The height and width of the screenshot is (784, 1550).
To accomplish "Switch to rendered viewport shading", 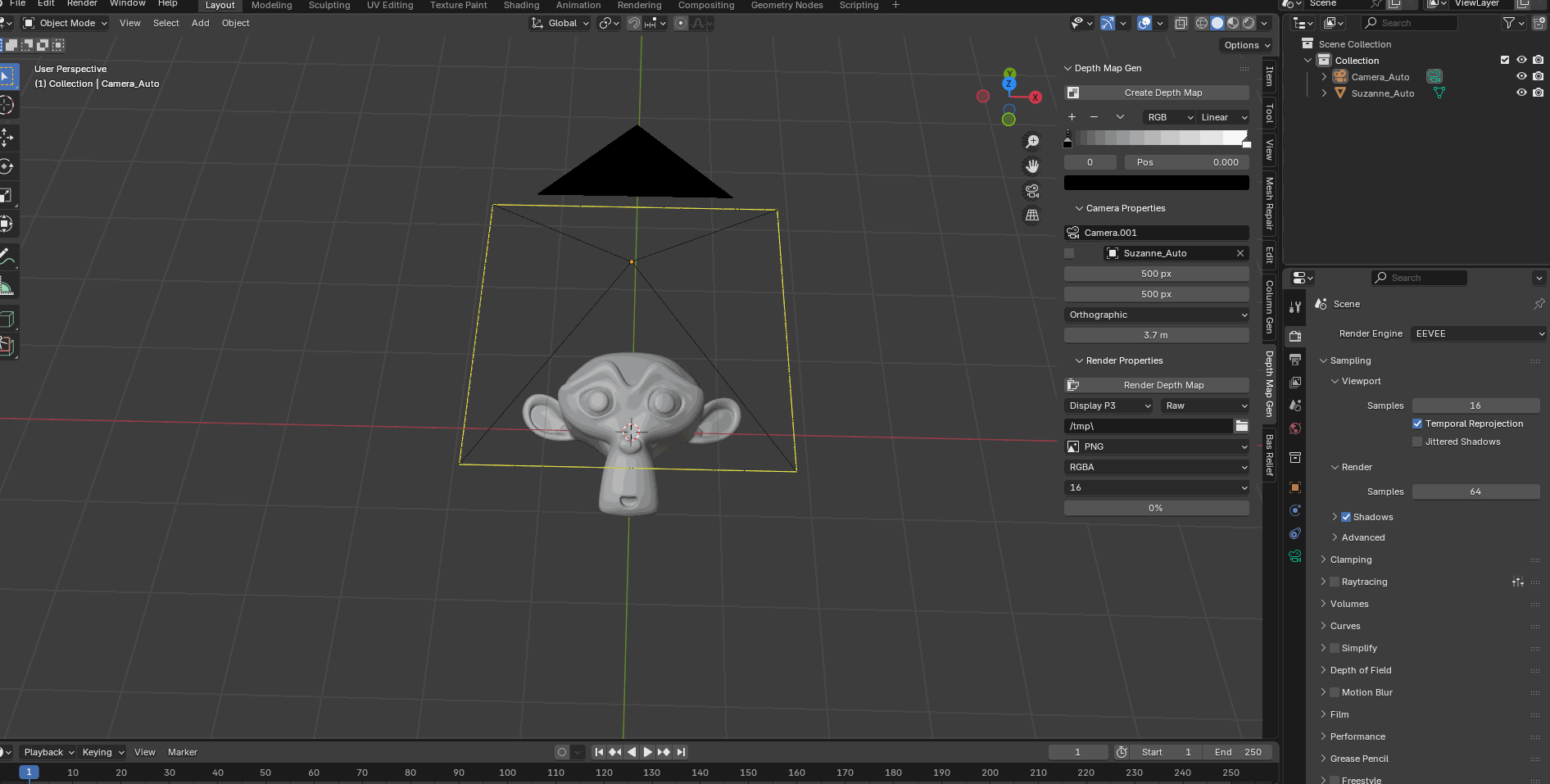I will tap(1249, 23).
